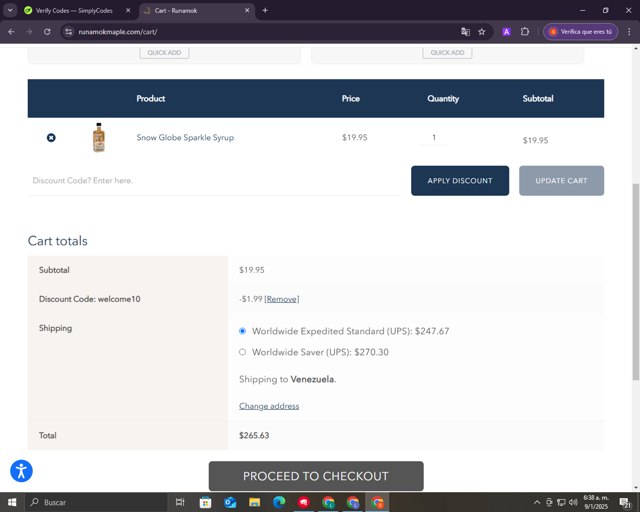
Task: Open the network icon in system tray
Action: [561, 502]
